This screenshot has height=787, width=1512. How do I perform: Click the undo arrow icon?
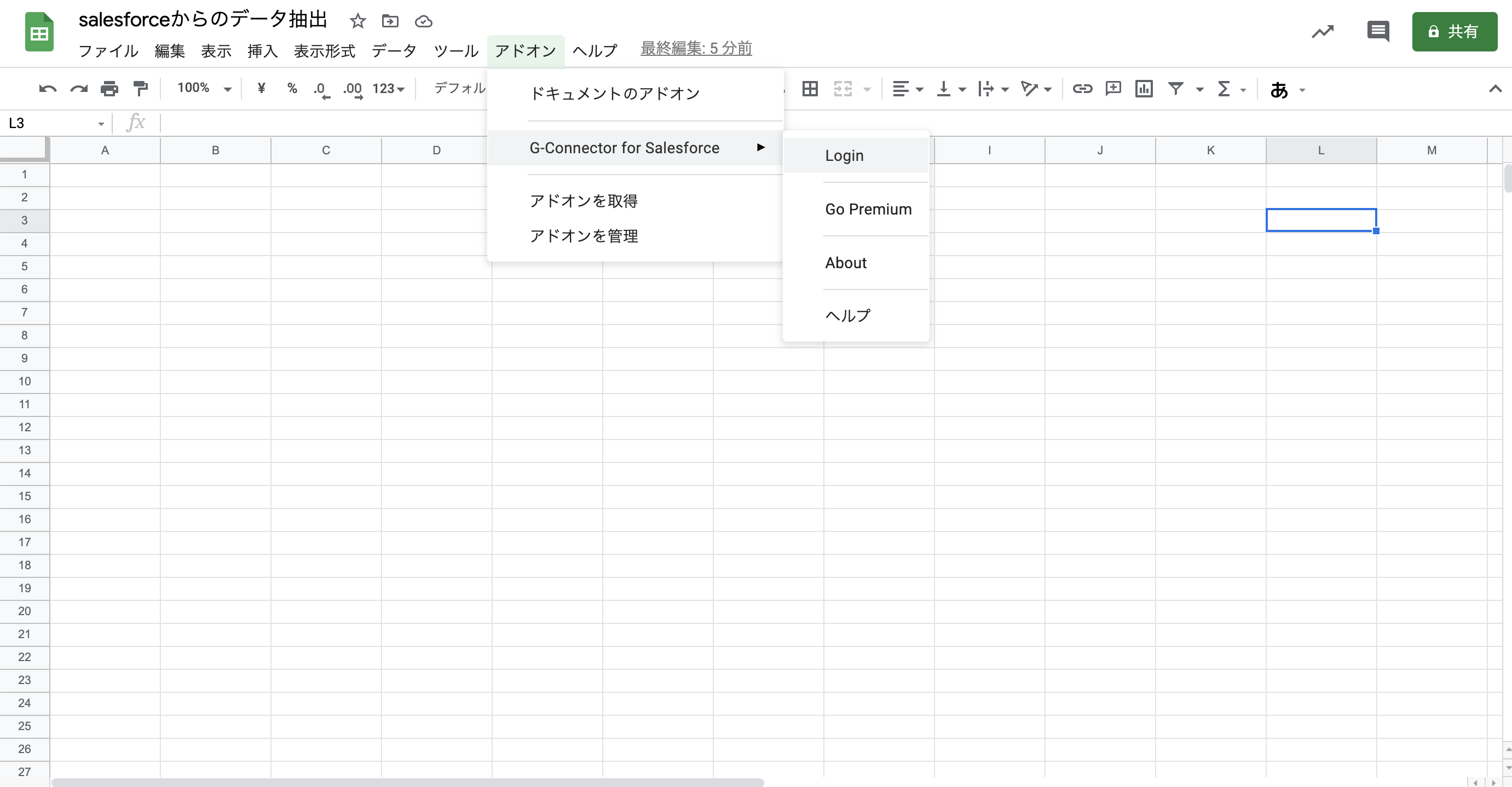coord(48,89)
